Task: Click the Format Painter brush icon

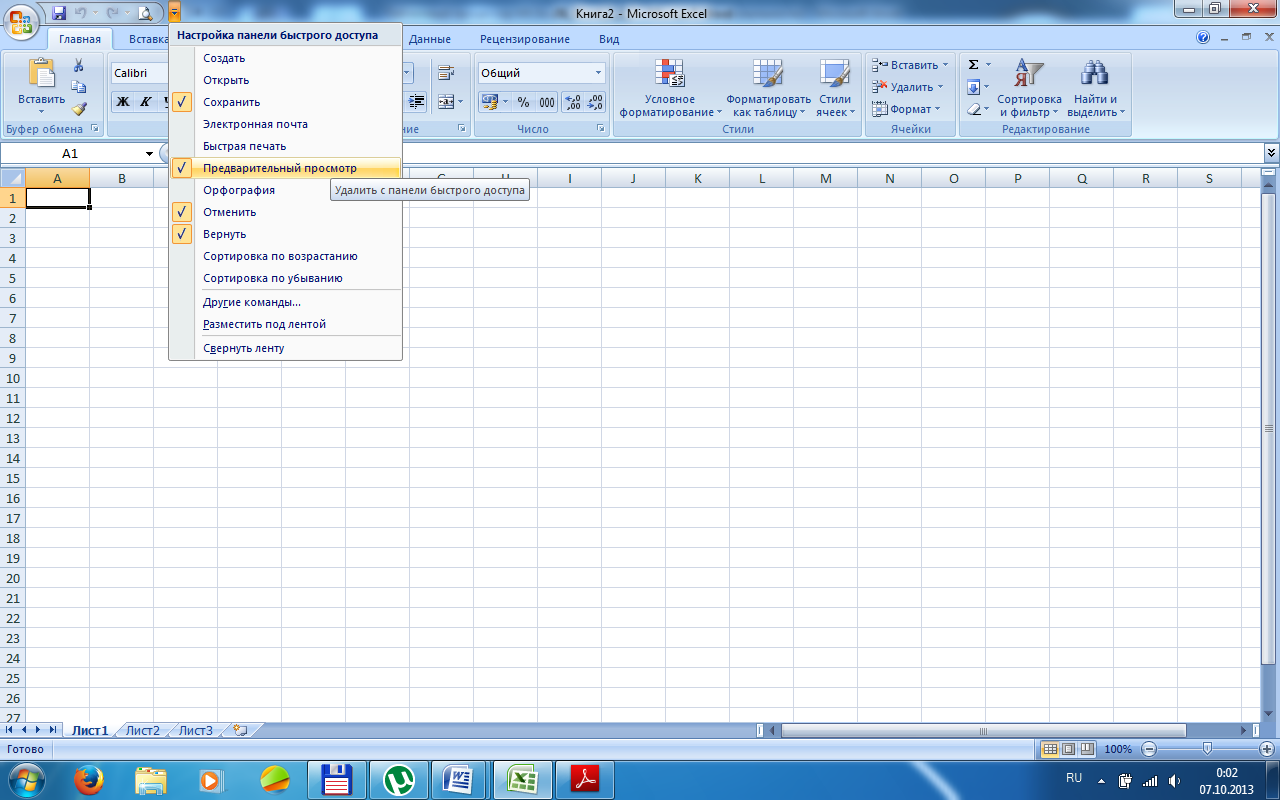Action: [79, 109]
